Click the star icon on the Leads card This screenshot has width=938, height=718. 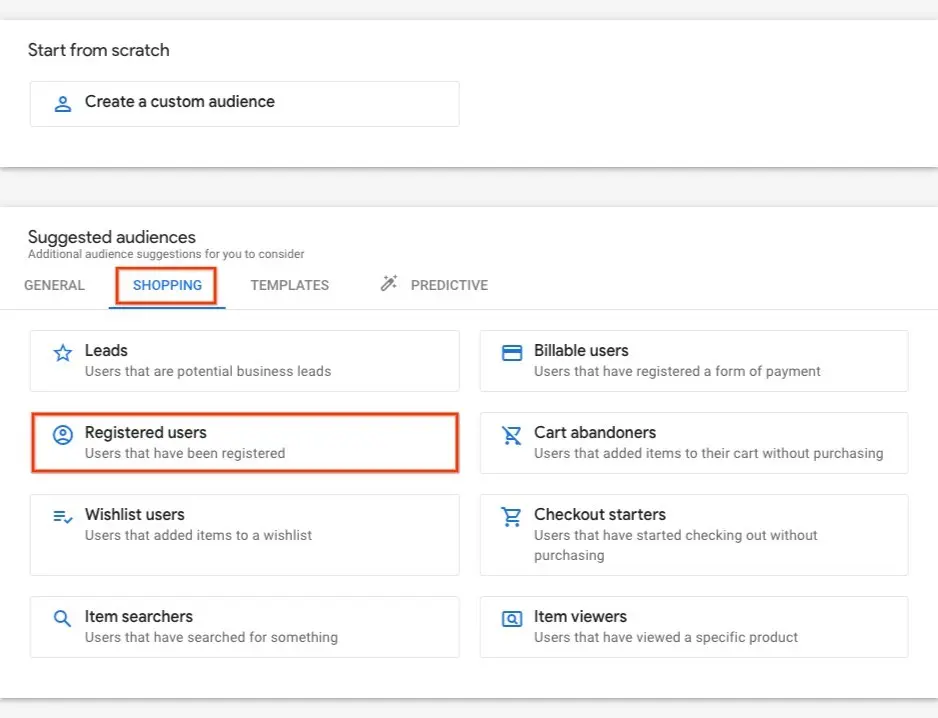coord(62,352)
